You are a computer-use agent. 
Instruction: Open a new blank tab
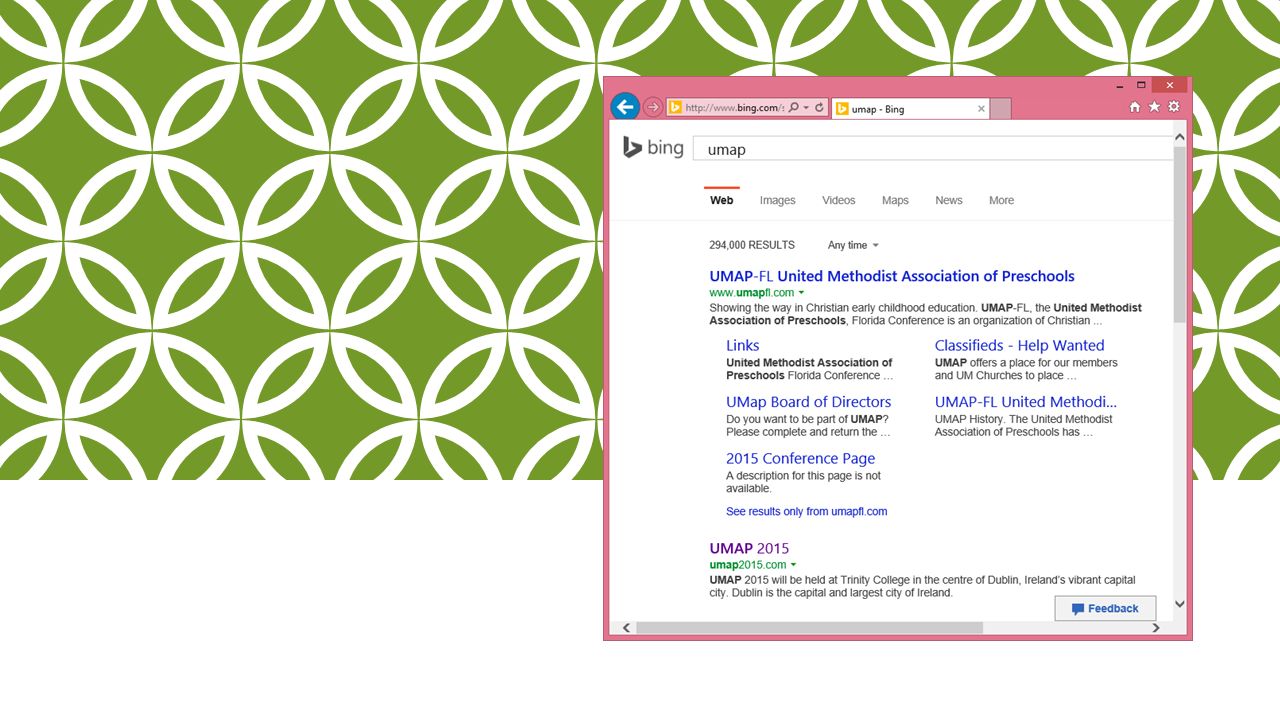pyautogui.click(x=1001, y=109)
